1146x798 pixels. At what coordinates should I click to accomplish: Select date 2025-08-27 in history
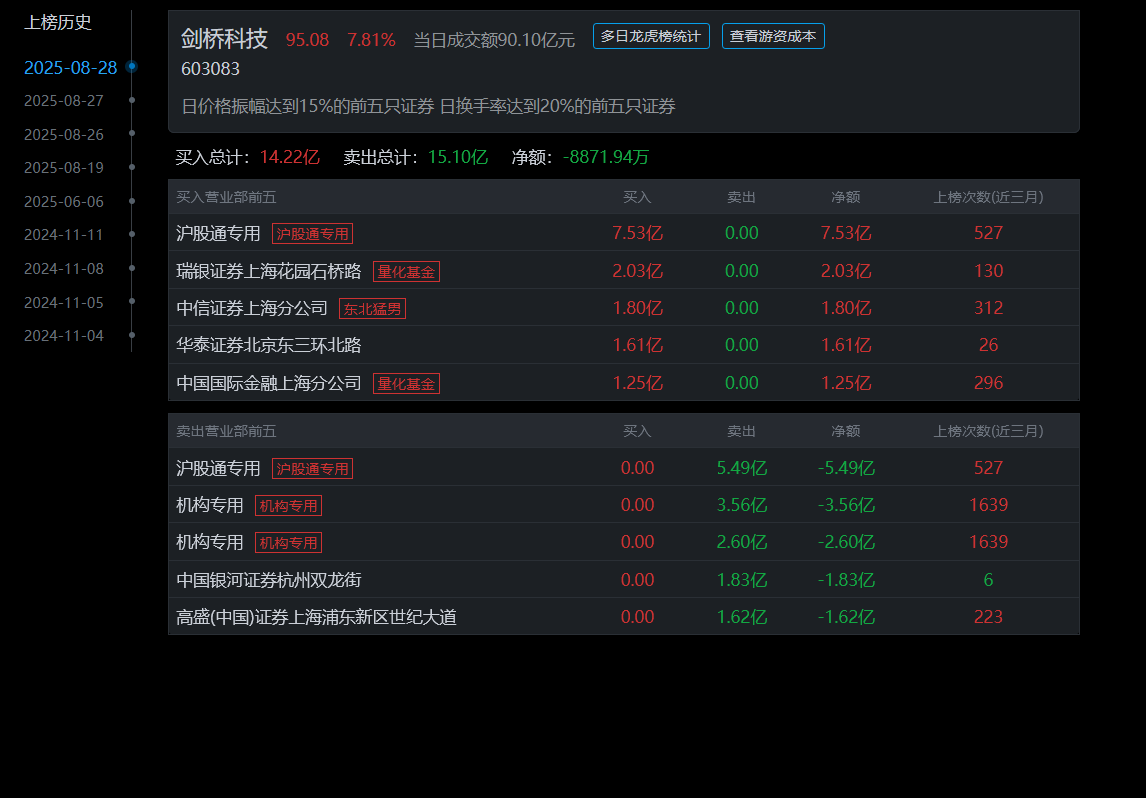[64, 100]
